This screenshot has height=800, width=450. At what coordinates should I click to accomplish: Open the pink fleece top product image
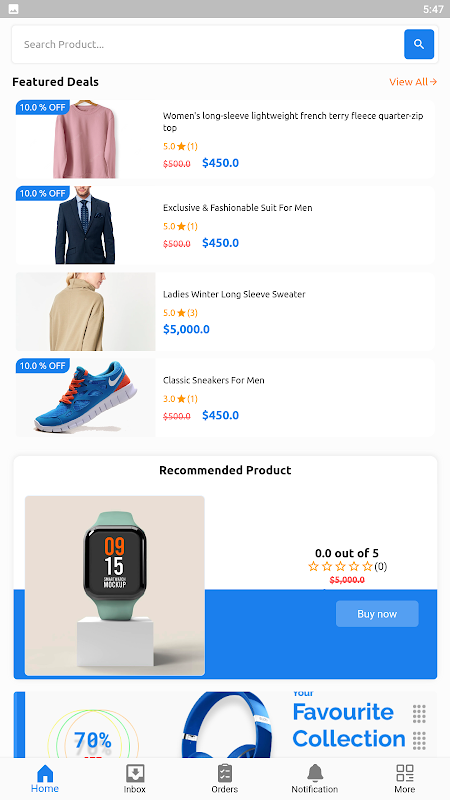(x=85, y=139)
